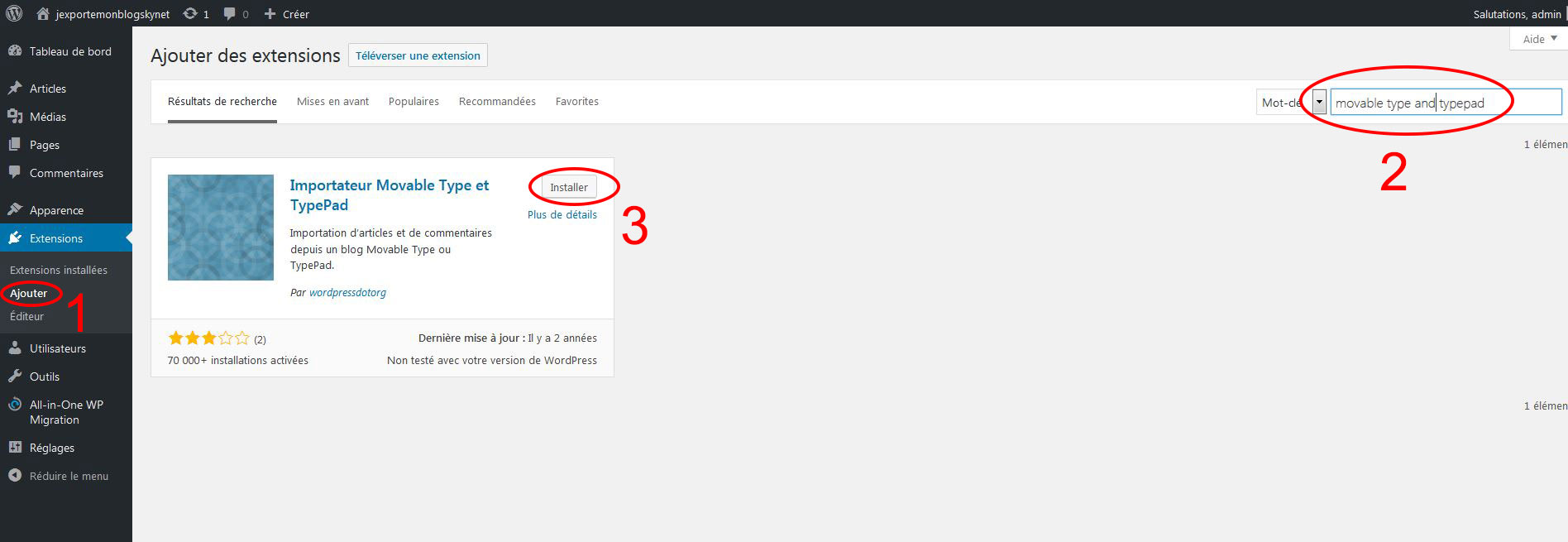The image size is (1568, 542).
Task: Open the comments bubble in the admin bar
Action: click(229, 14)
